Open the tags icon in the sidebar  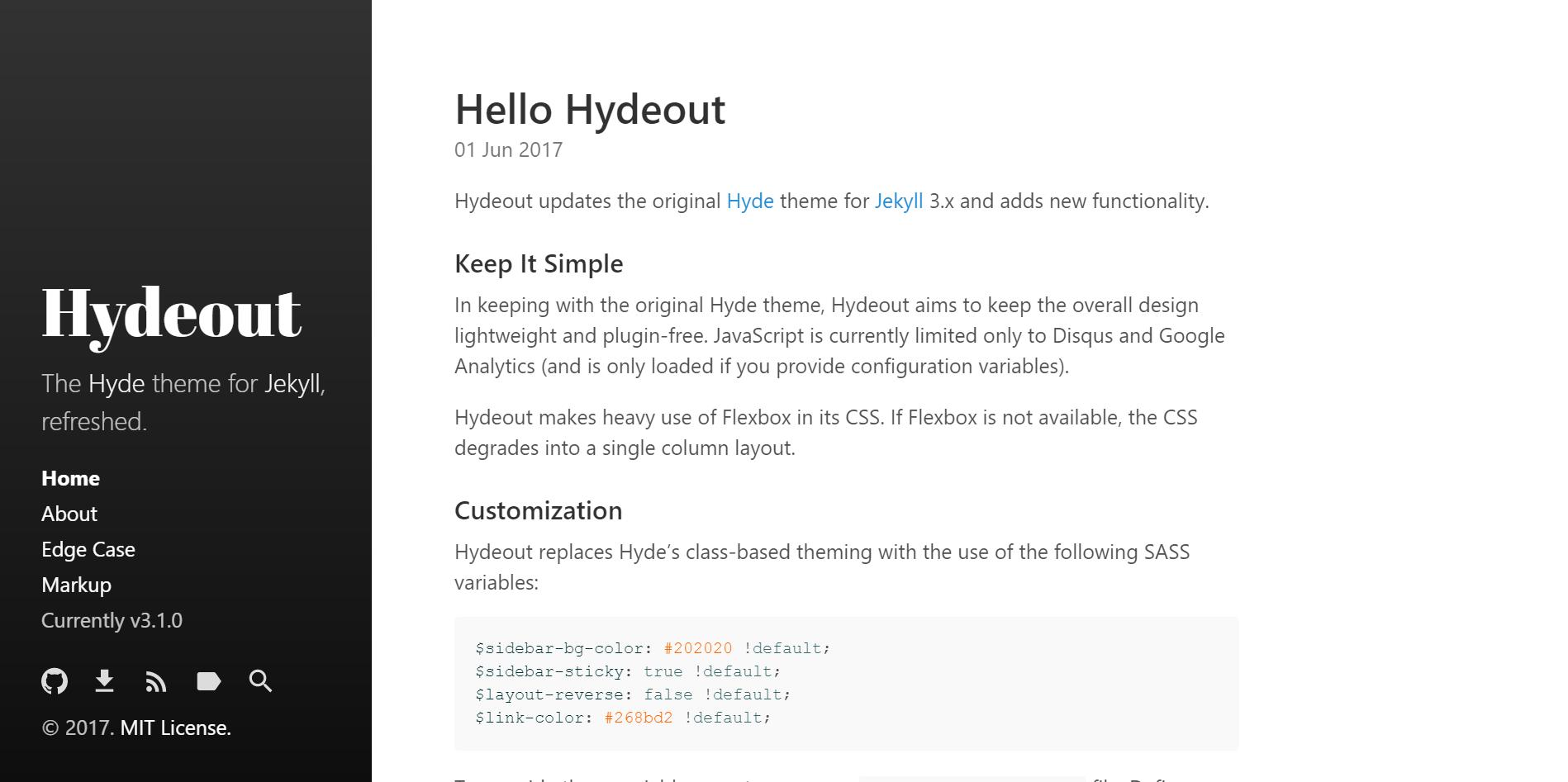[208, 680]
